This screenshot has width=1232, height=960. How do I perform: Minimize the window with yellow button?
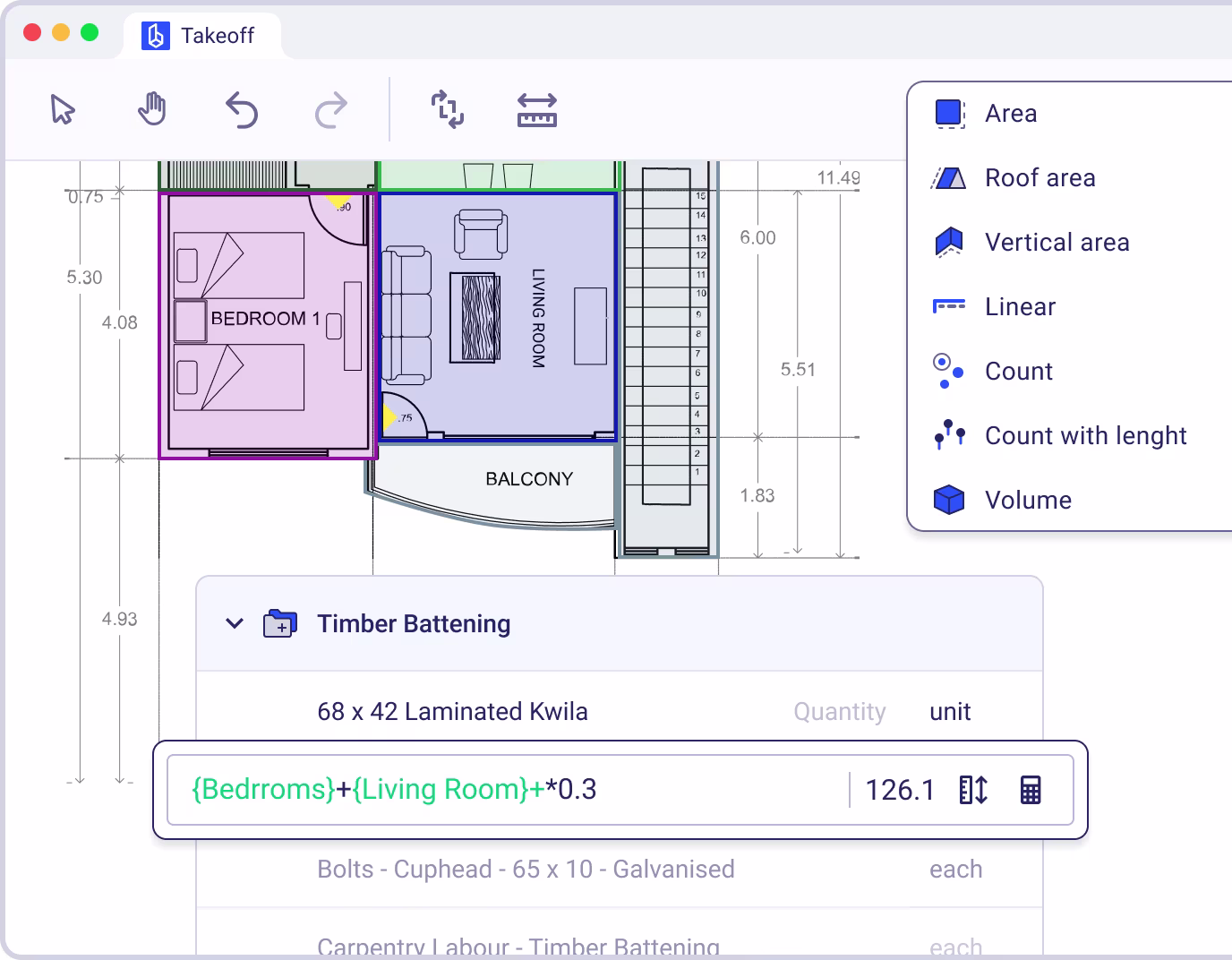[61, 33]
